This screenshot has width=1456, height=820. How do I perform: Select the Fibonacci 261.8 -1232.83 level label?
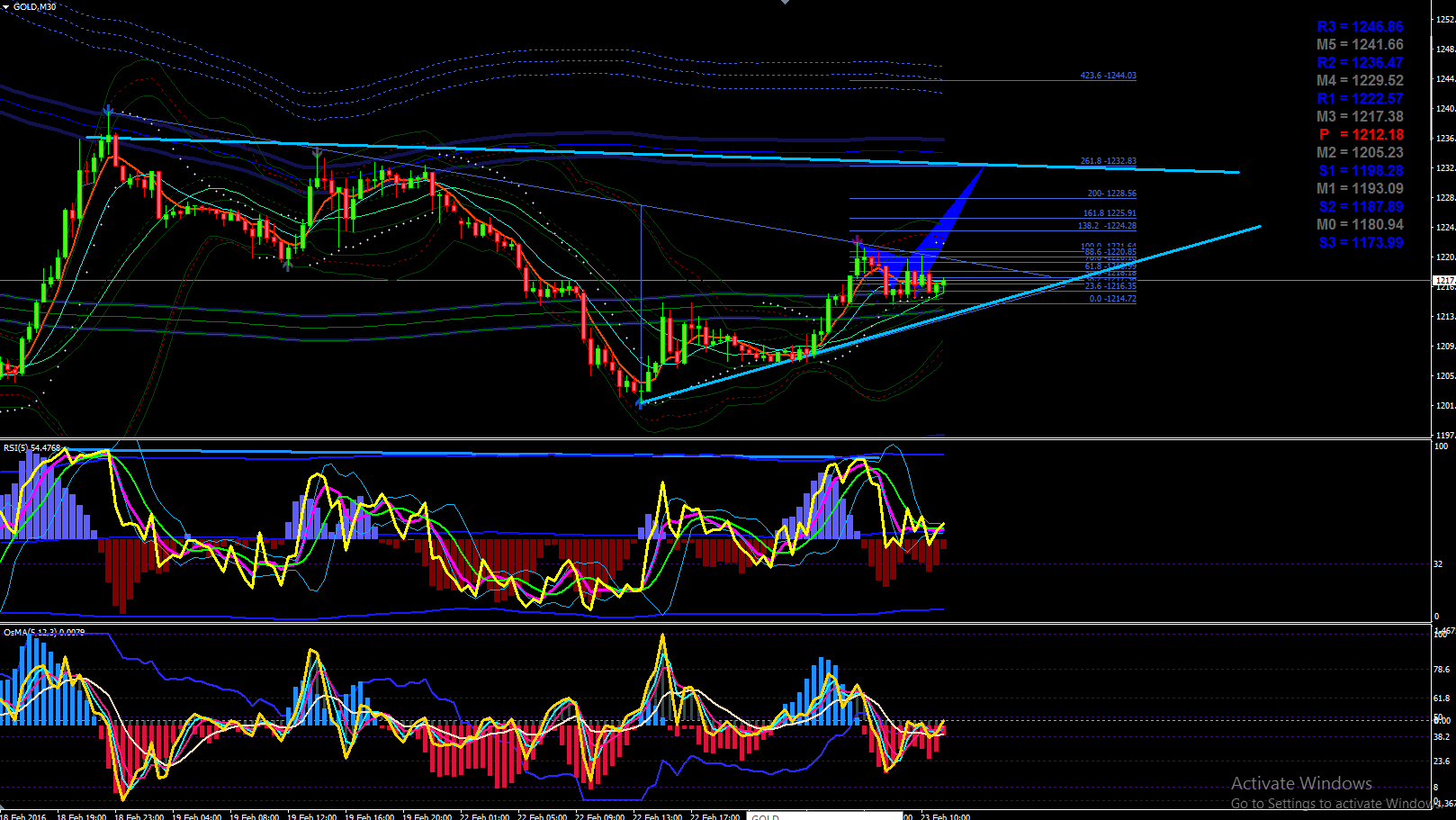(x=1108, y=161)
